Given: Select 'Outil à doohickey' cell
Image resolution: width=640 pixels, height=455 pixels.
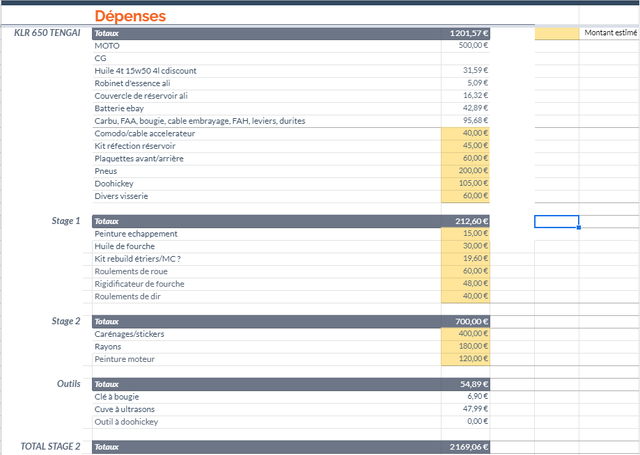Looking at the screenshot, I should point(267,422).
